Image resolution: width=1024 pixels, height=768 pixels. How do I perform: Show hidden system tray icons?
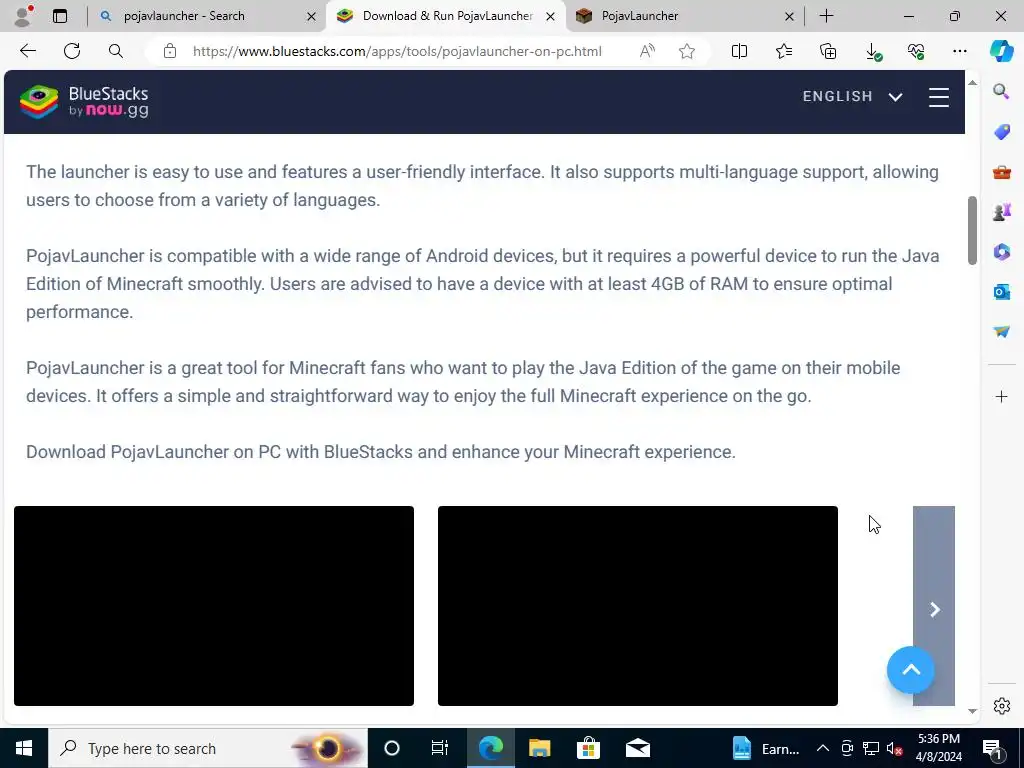(823, 748)
